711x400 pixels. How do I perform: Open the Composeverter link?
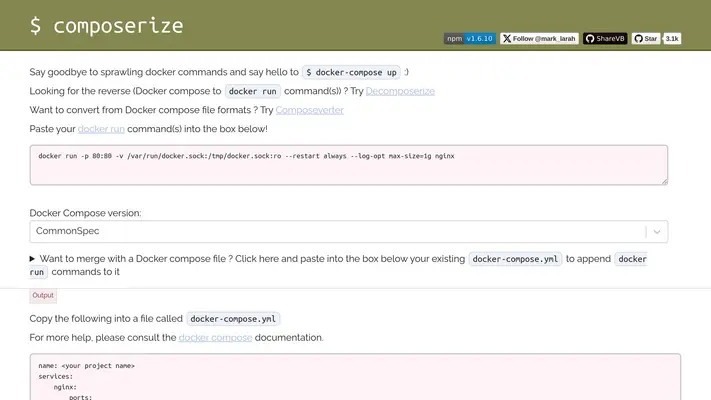point(310,110)
